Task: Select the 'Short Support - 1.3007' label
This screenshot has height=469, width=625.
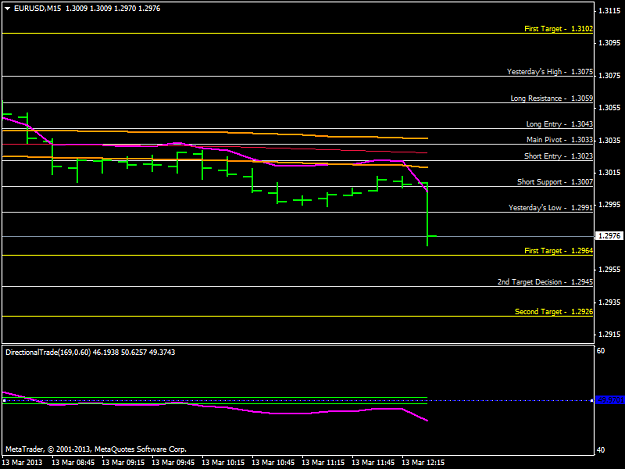Action: tap(555, 182)
